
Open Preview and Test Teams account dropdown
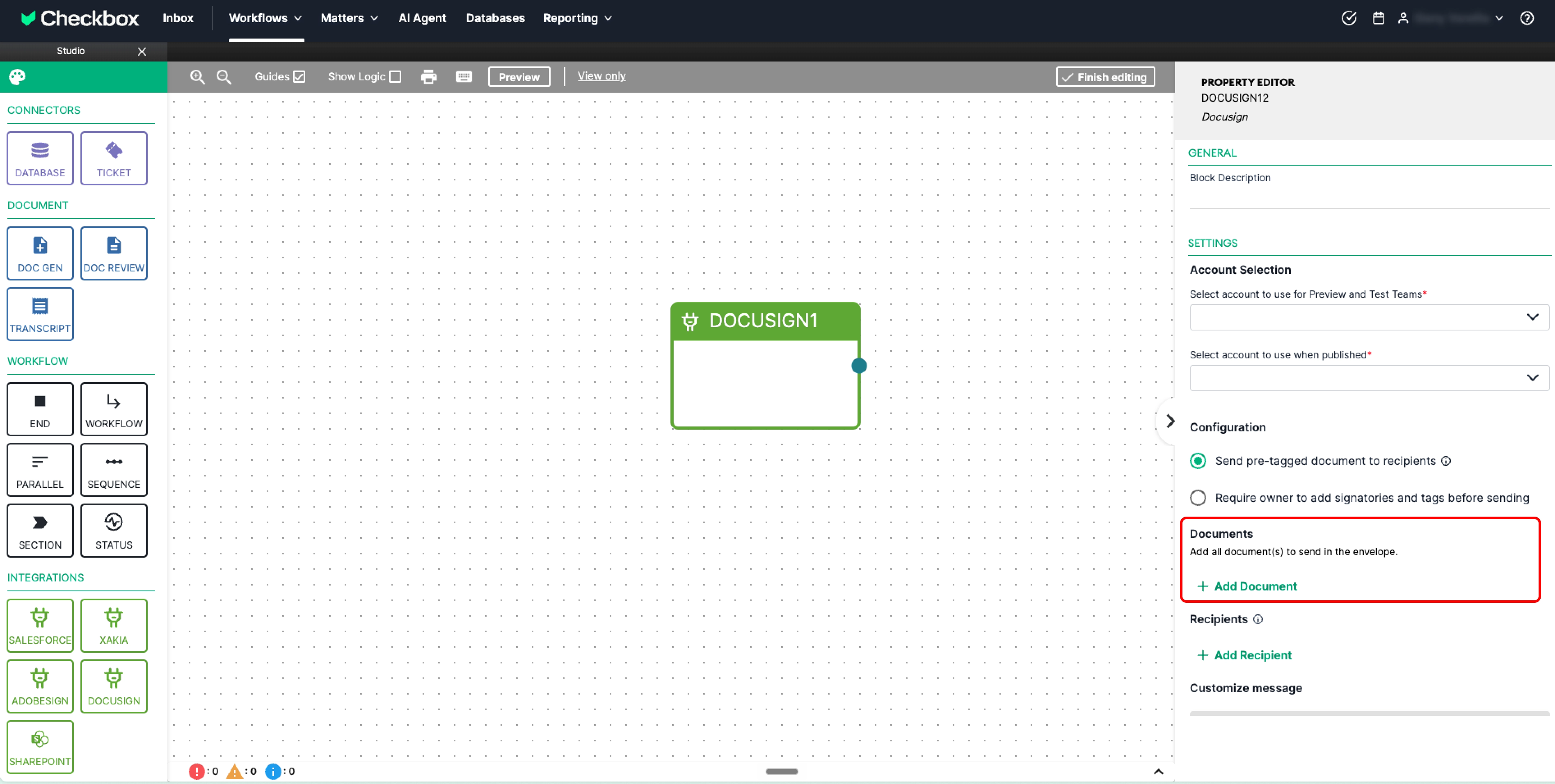click(x=1369, y=317)
